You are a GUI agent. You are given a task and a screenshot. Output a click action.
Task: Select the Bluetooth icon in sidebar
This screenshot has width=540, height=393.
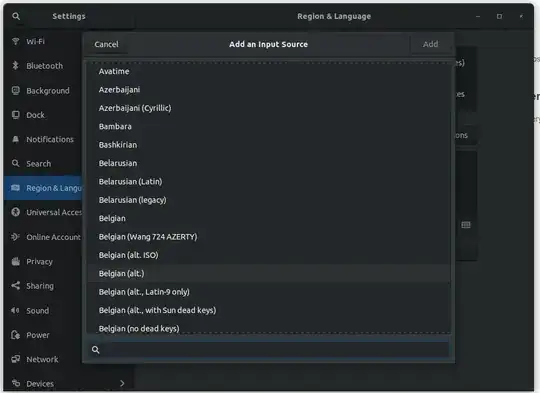pyautogui.click(x=15, y=65)
